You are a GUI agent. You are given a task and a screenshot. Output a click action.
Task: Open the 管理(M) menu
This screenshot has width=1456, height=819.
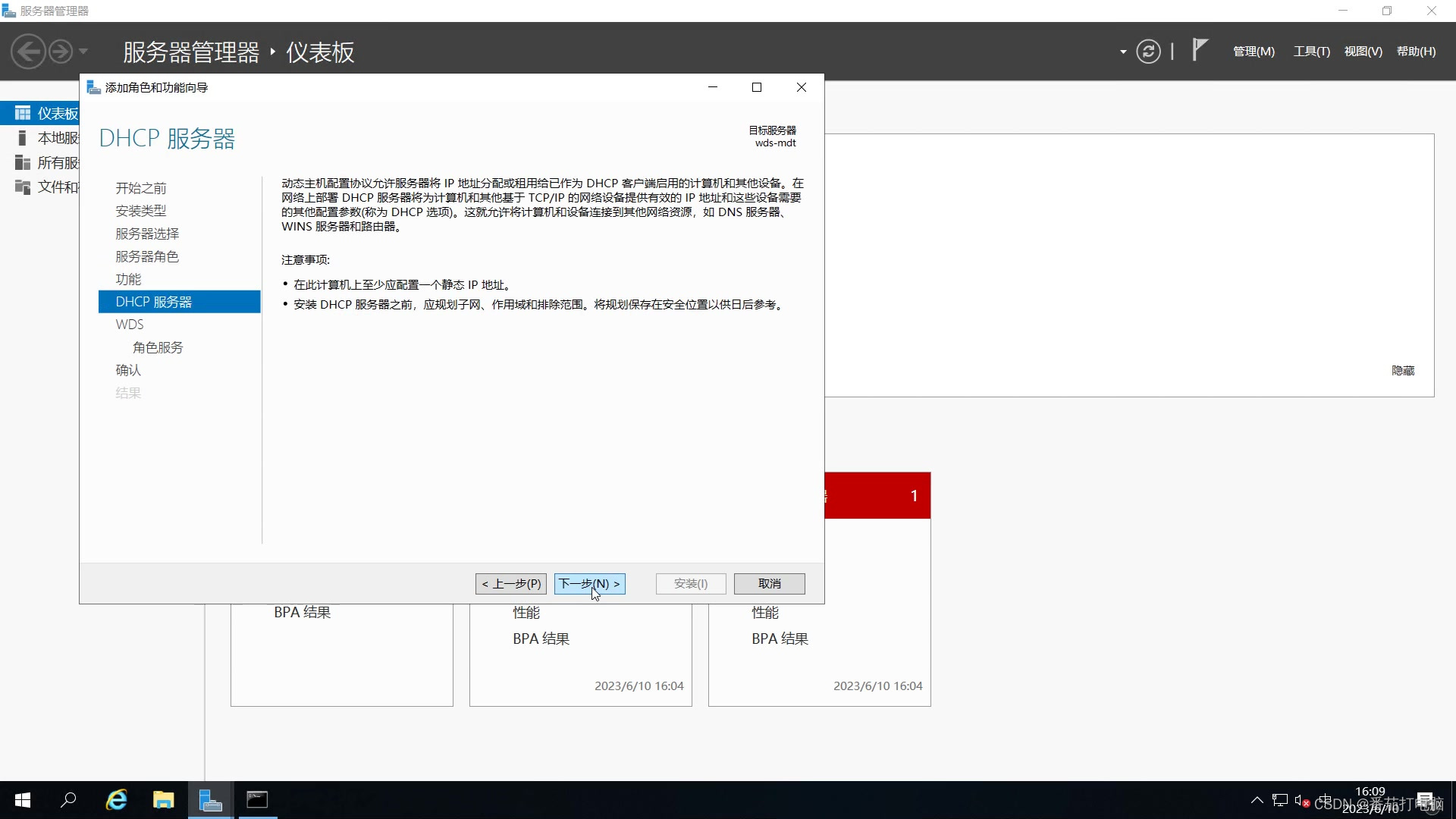[x=1254, y=52]
